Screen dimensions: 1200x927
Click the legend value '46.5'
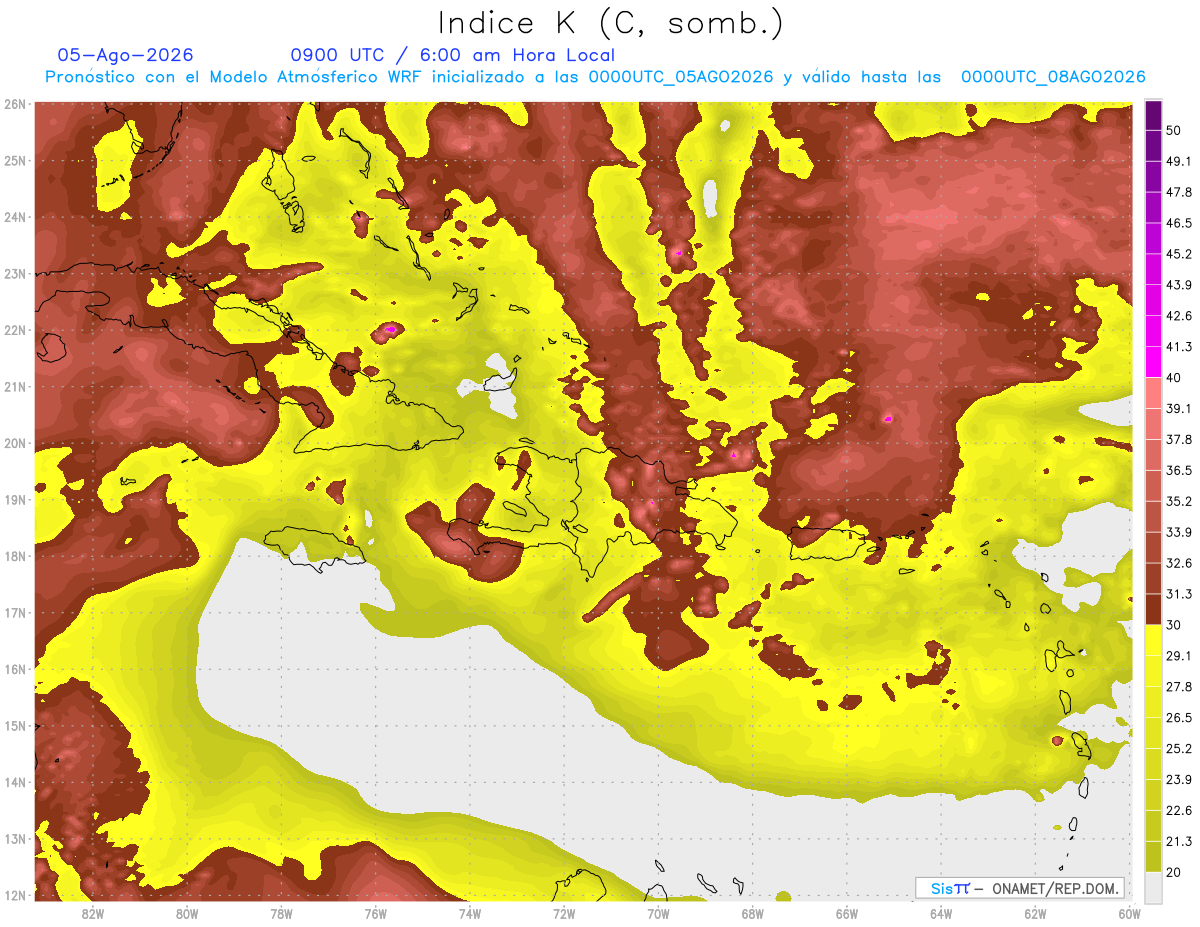1178,223
